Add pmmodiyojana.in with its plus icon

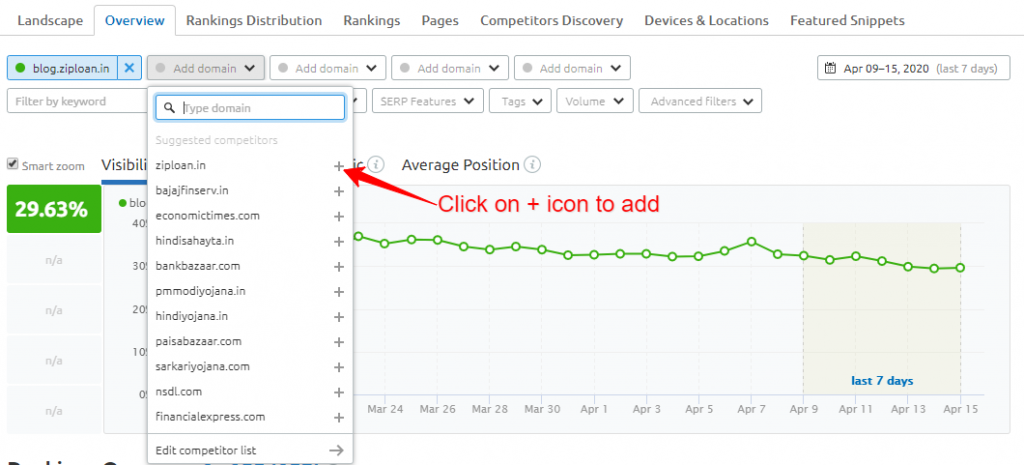338,292
